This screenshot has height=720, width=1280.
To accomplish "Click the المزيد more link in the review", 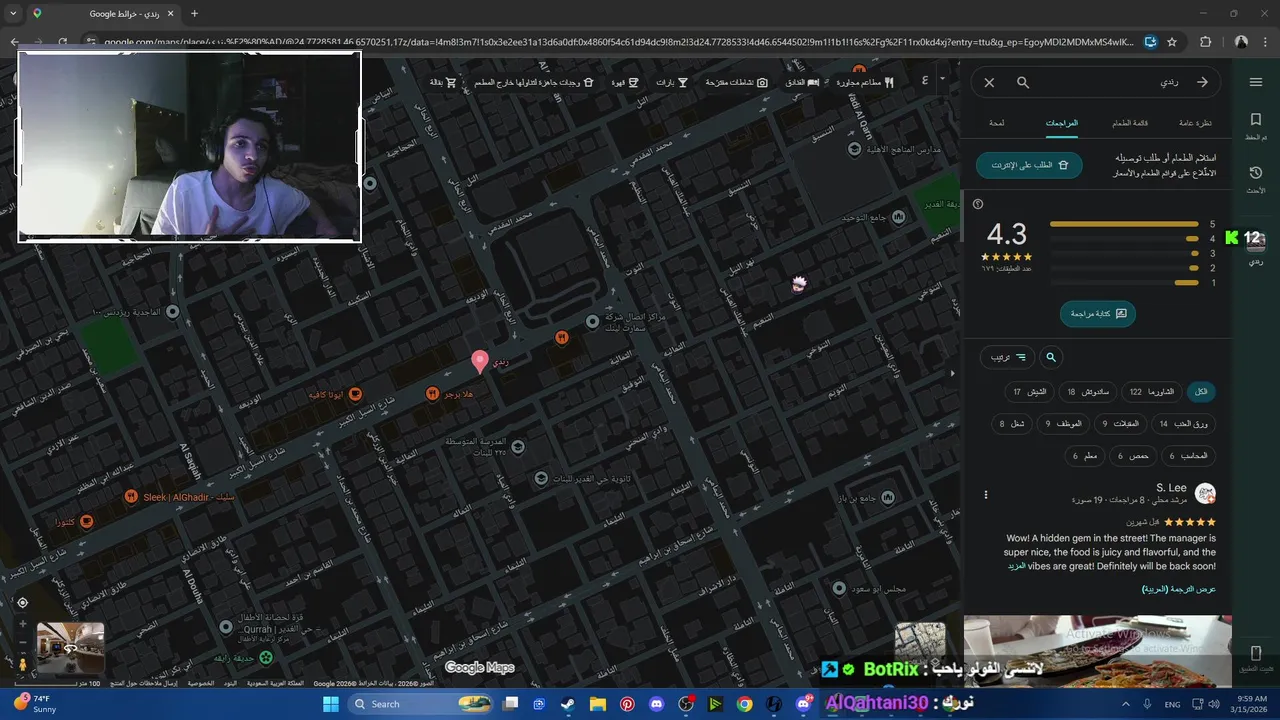I will point(1016,566).
